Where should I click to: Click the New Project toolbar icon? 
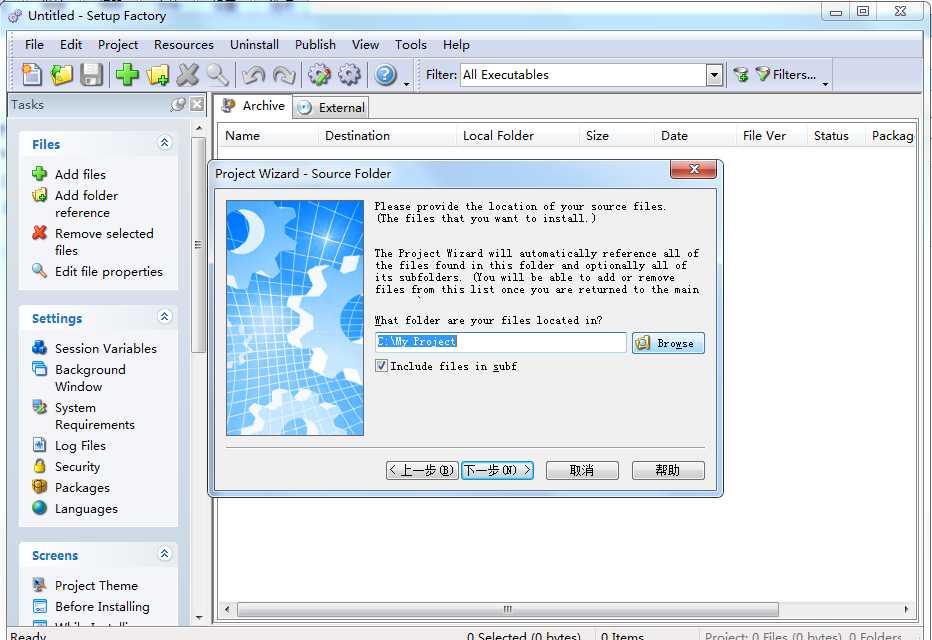click(x=32, y=75)
